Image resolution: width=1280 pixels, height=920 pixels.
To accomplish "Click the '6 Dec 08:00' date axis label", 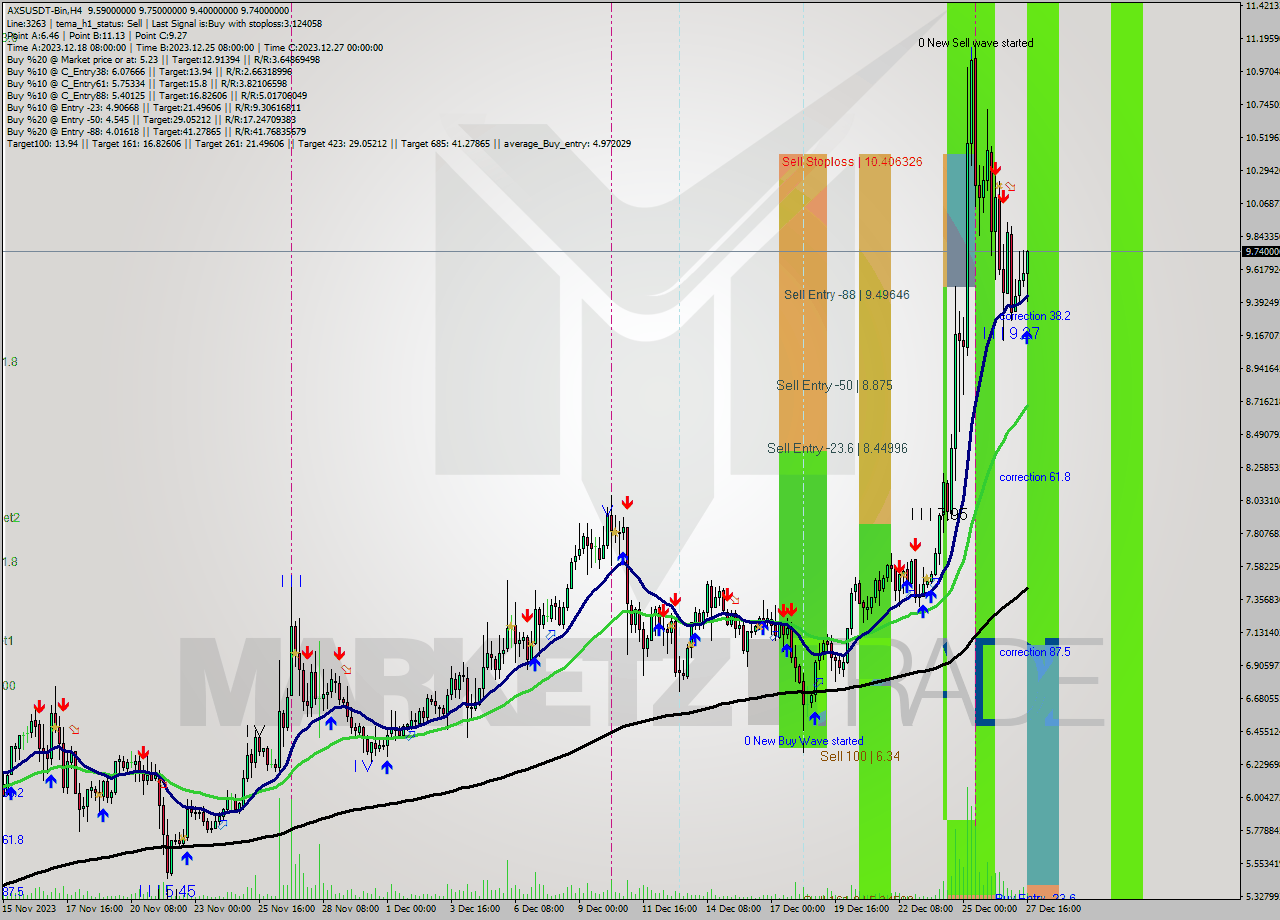I will [540, 909].
